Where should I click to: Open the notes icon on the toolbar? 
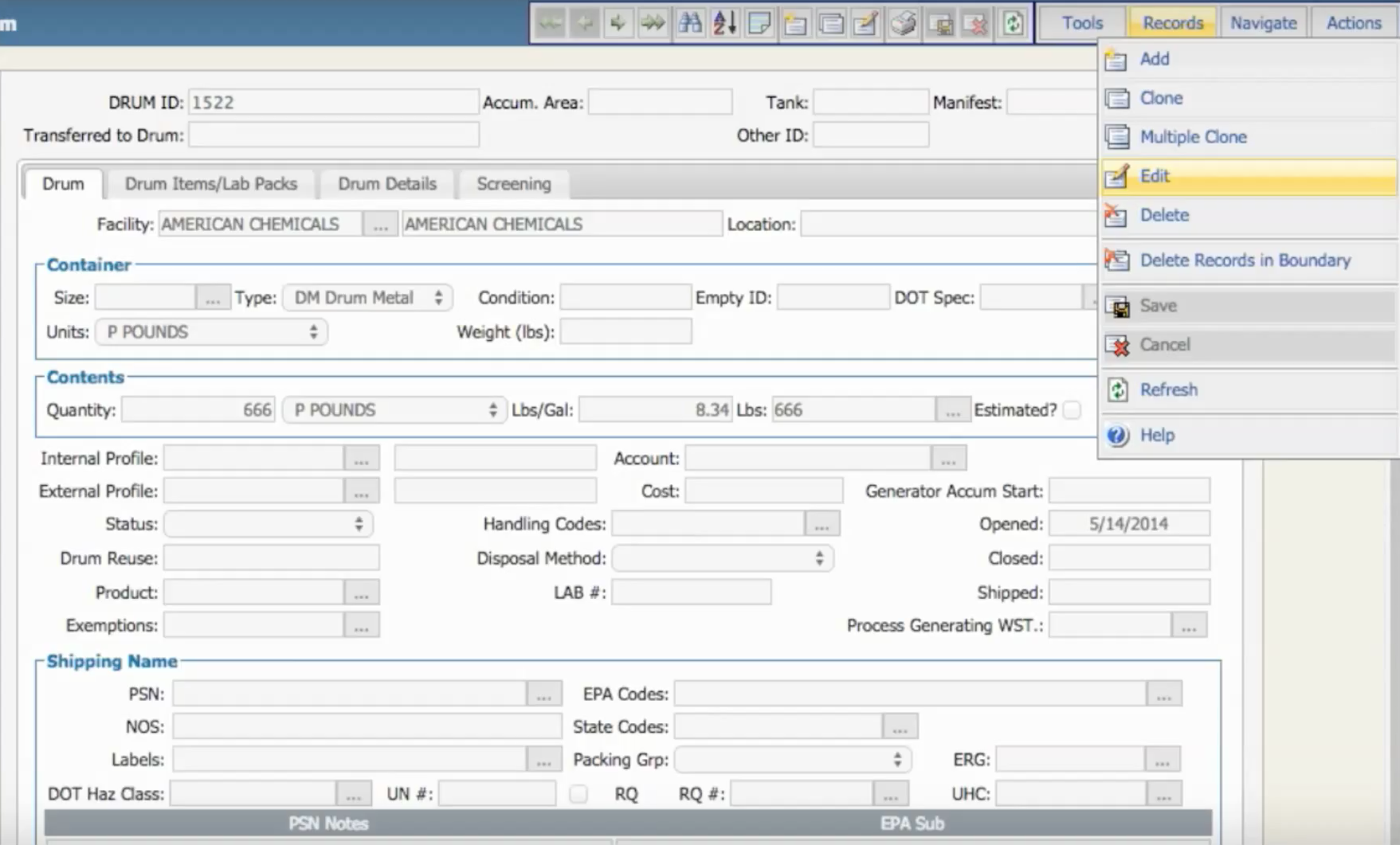coord(759,23)
